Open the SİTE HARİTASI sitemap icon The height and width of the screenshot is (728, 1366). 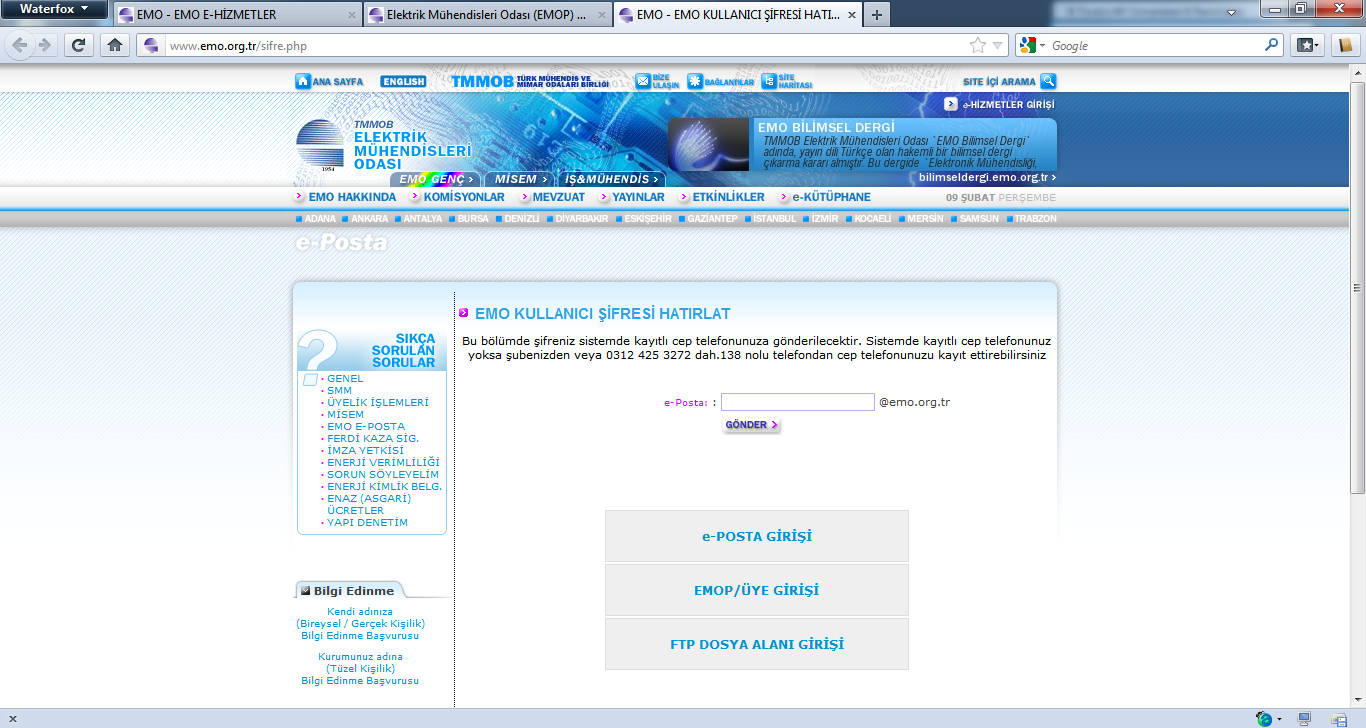(x=769, y=81)
